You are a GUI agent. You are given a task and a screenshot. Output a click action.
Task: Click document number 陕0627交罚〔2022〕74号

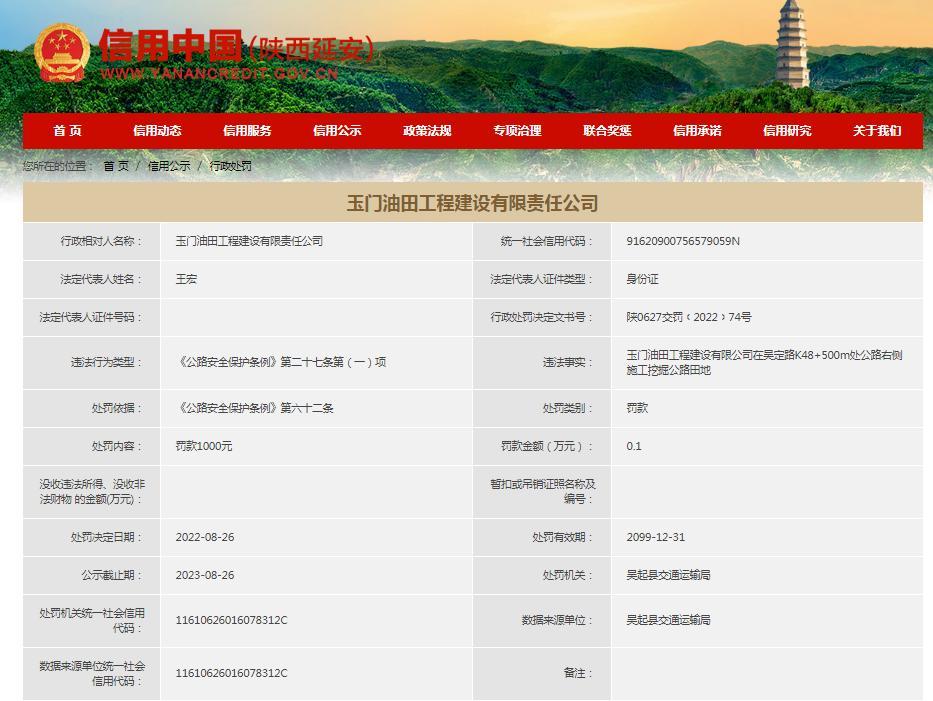coord(688,317)
